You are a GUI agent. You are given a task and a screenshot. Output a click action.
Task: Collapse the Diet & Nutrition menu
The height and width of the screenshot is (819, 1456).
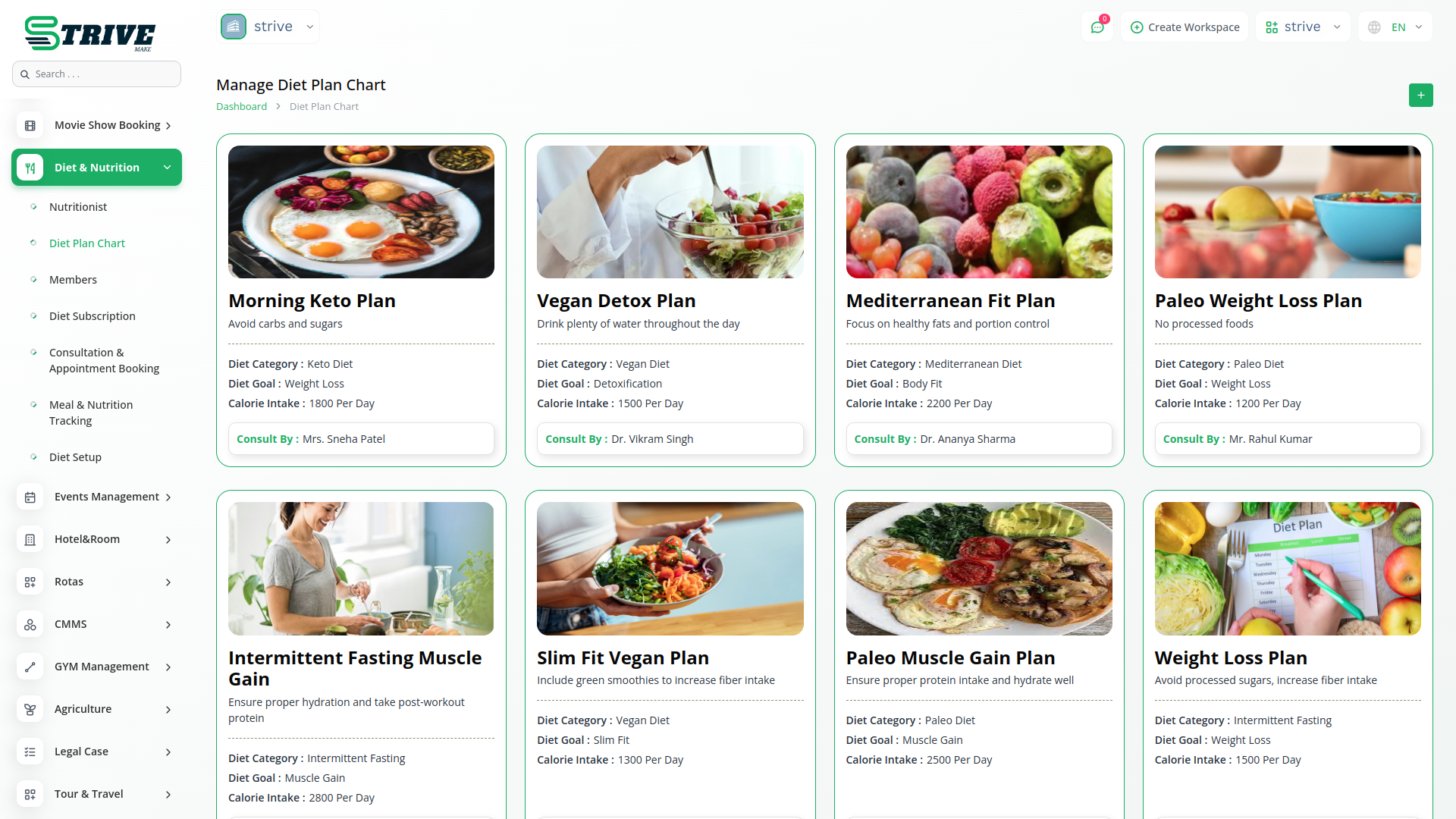[167, 168]
